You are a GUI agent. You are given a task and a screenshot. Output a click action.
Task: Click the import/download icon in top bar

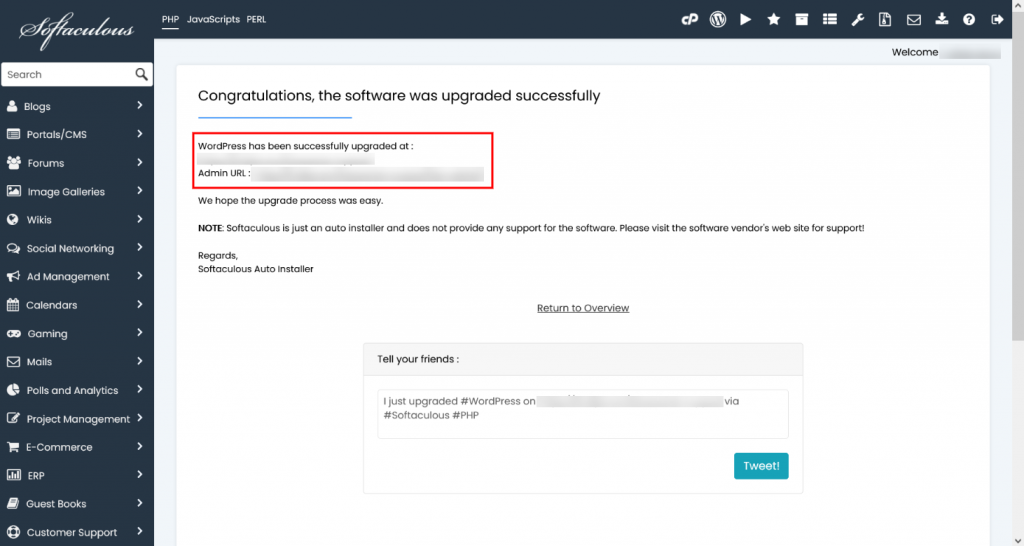tap(942, 20)
